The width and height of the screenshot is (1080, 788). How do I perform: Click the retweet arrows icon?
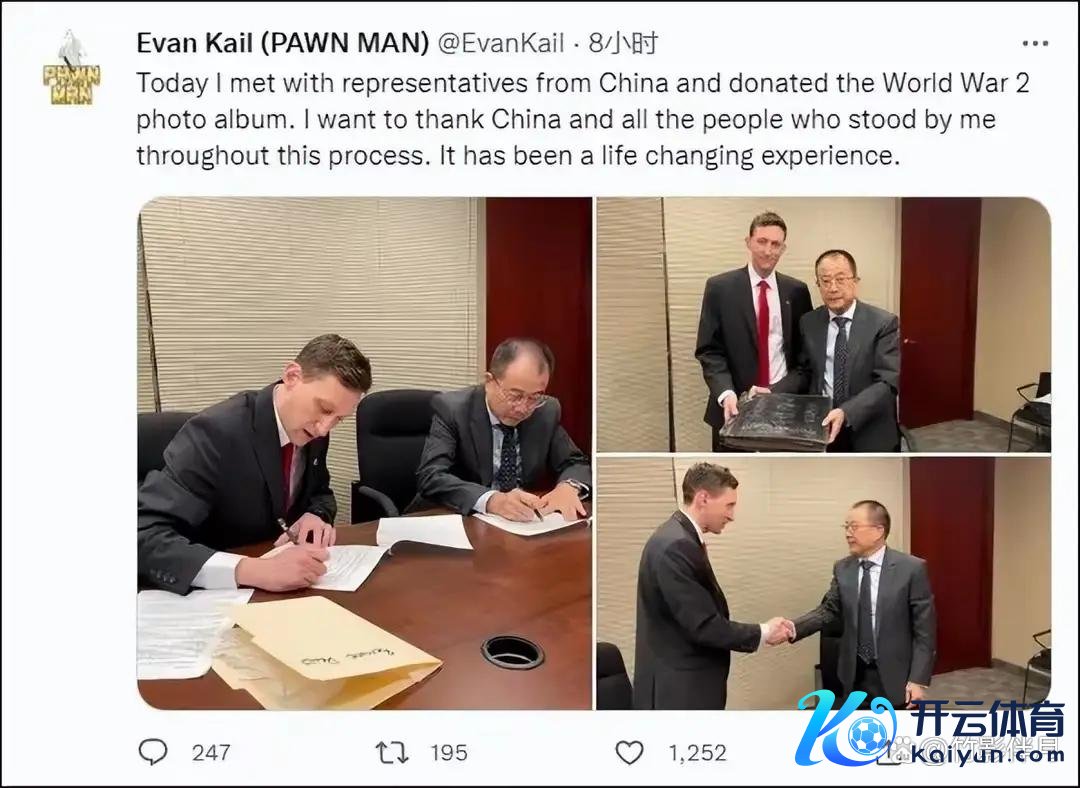point(391,752)
